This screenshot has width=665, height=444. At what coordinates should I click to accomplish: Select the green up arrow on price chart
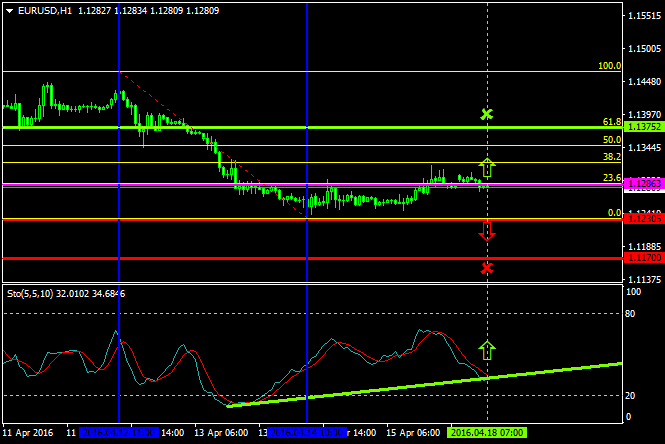(x=487, y=166)
